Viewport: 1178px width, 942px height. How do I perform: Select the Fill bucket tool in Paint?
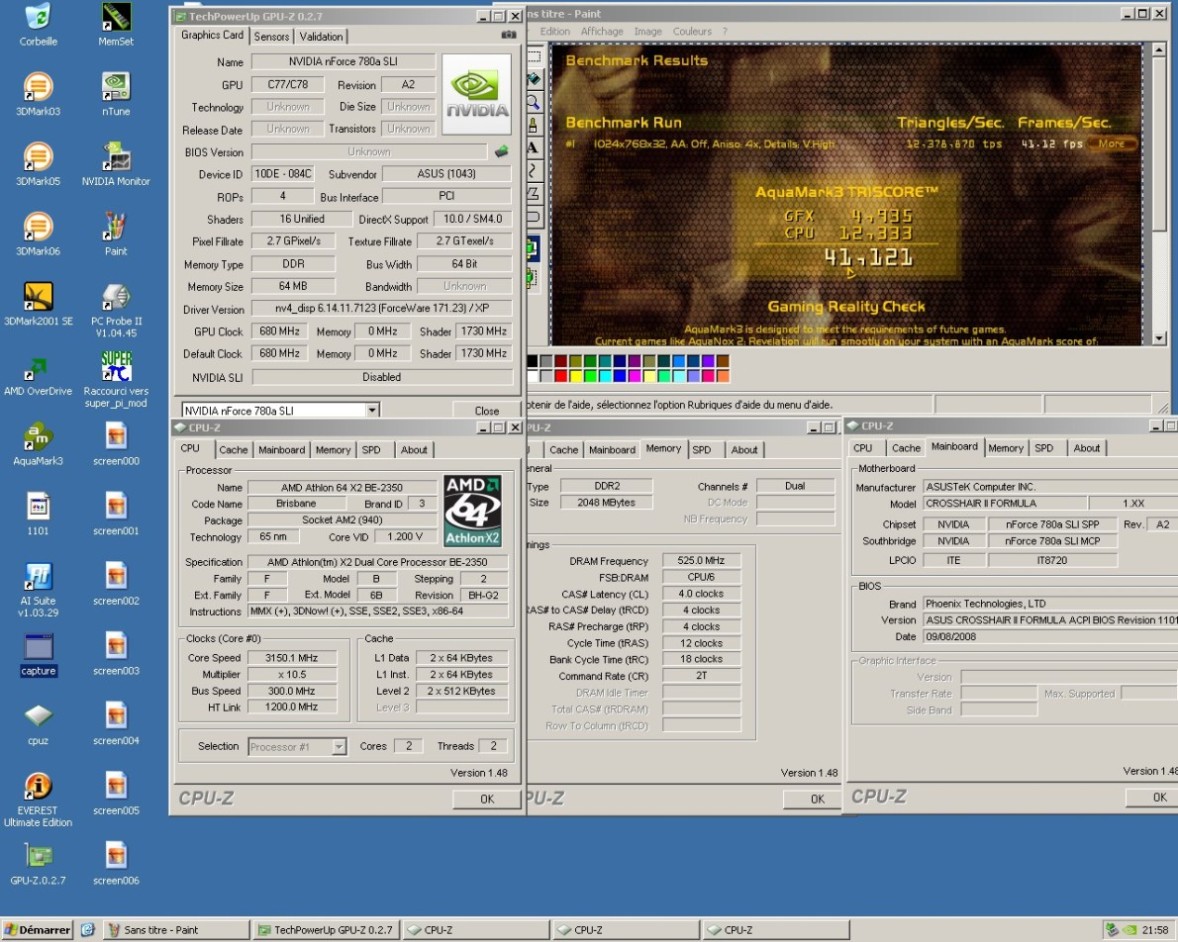point(533,79)
